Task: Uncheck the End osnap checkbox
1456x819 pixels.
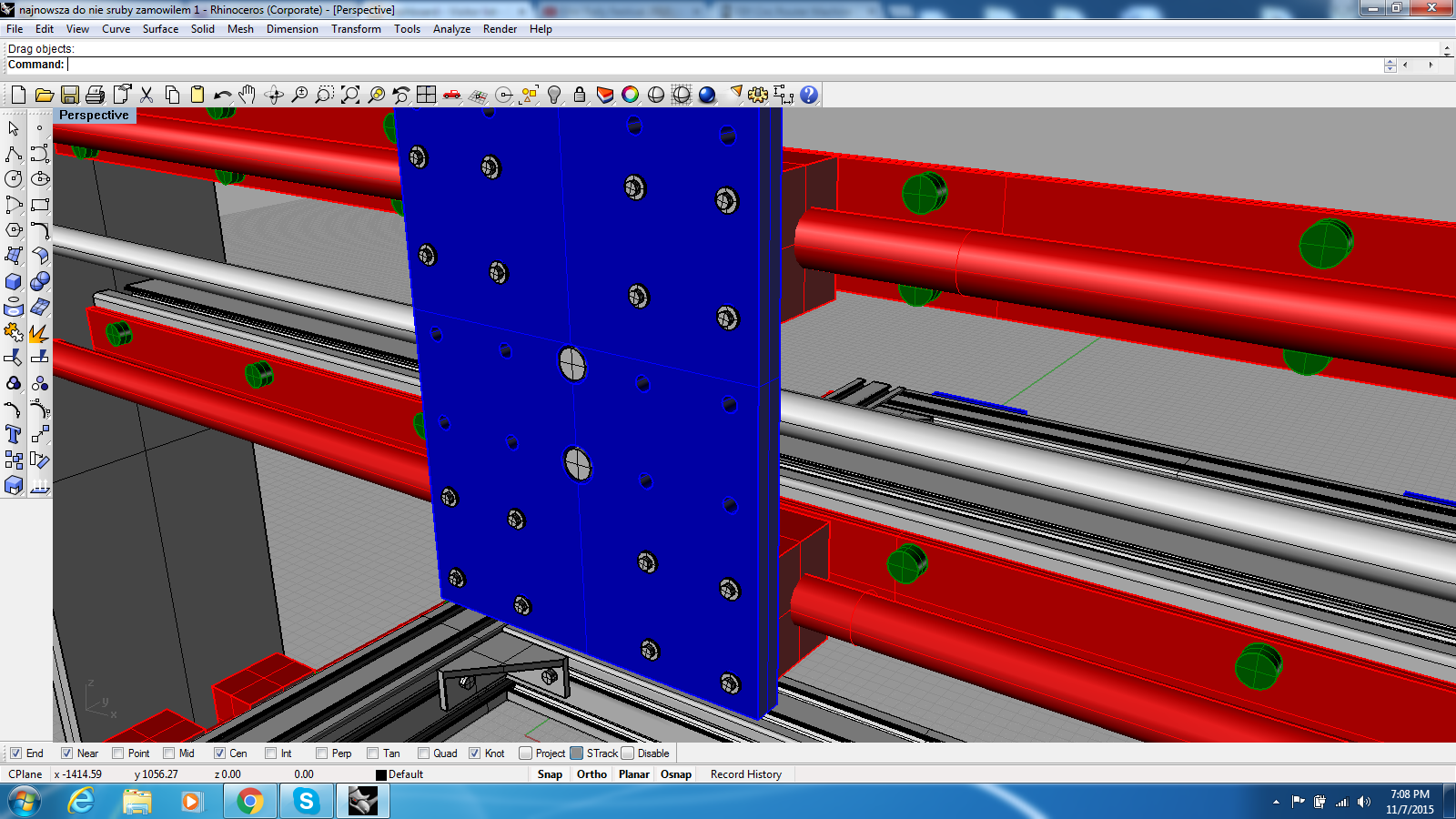Action: pyautogui.click(x=15, y=753)
